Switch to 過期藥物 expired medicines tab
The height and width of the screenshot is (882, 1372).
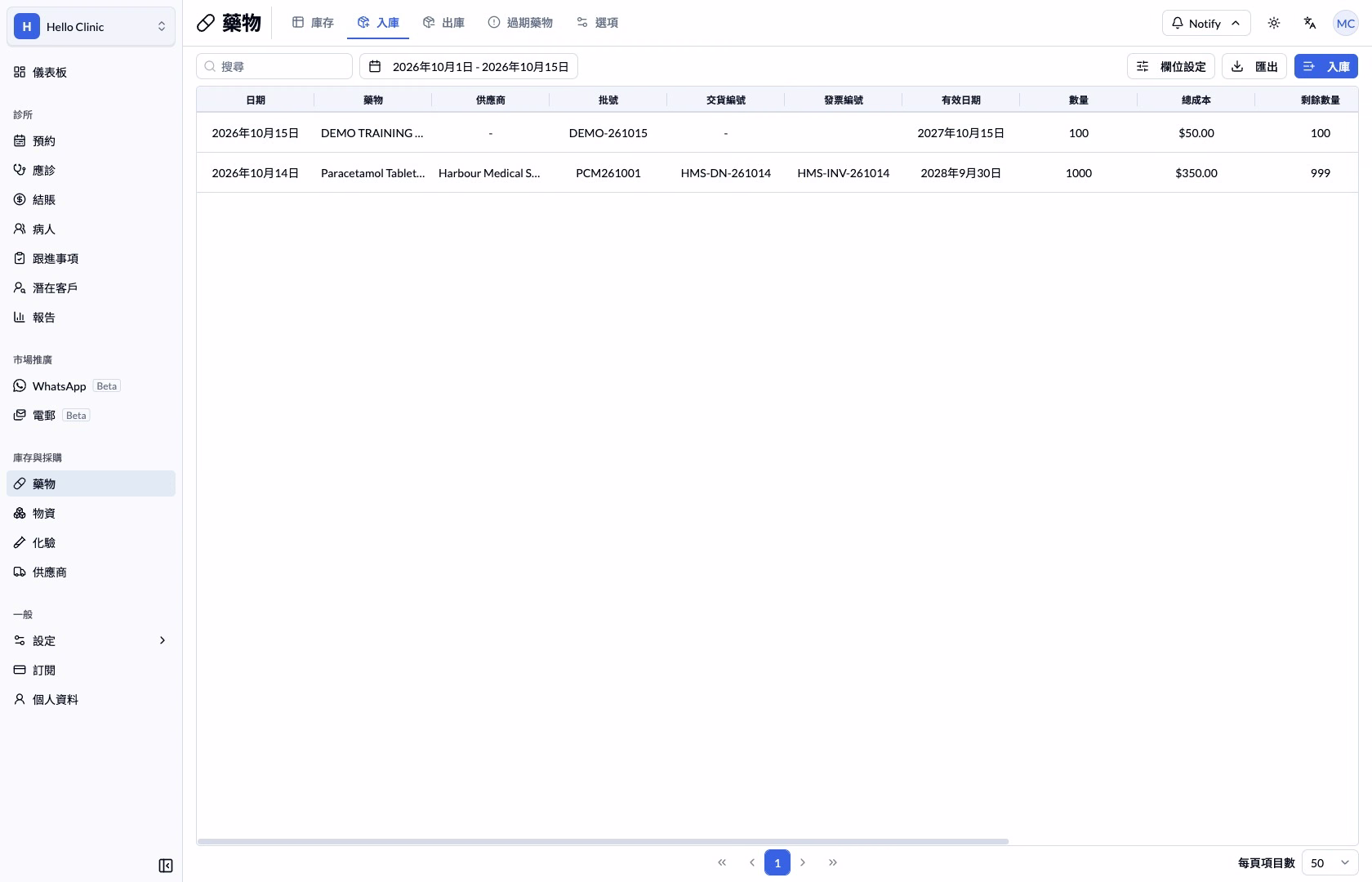click(x=520, y=23)
